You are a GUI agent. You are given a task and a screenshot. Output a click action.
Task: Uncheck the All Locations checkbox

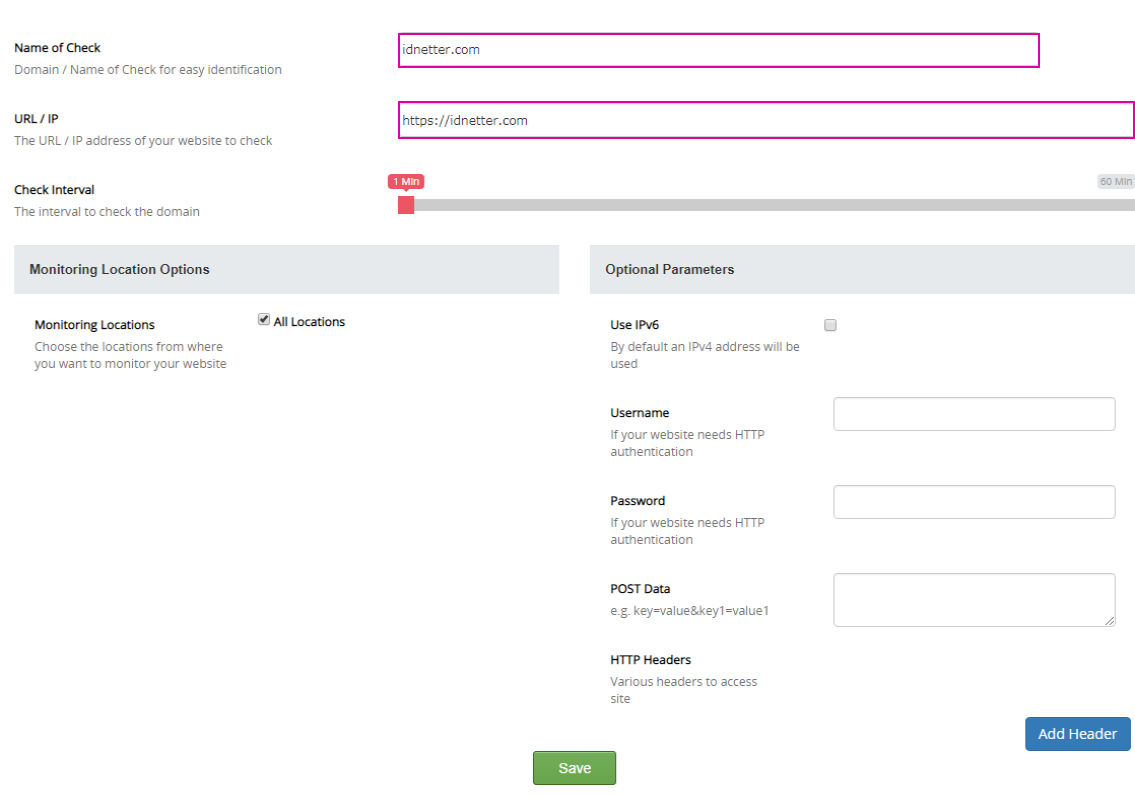[x=264, y=320]
